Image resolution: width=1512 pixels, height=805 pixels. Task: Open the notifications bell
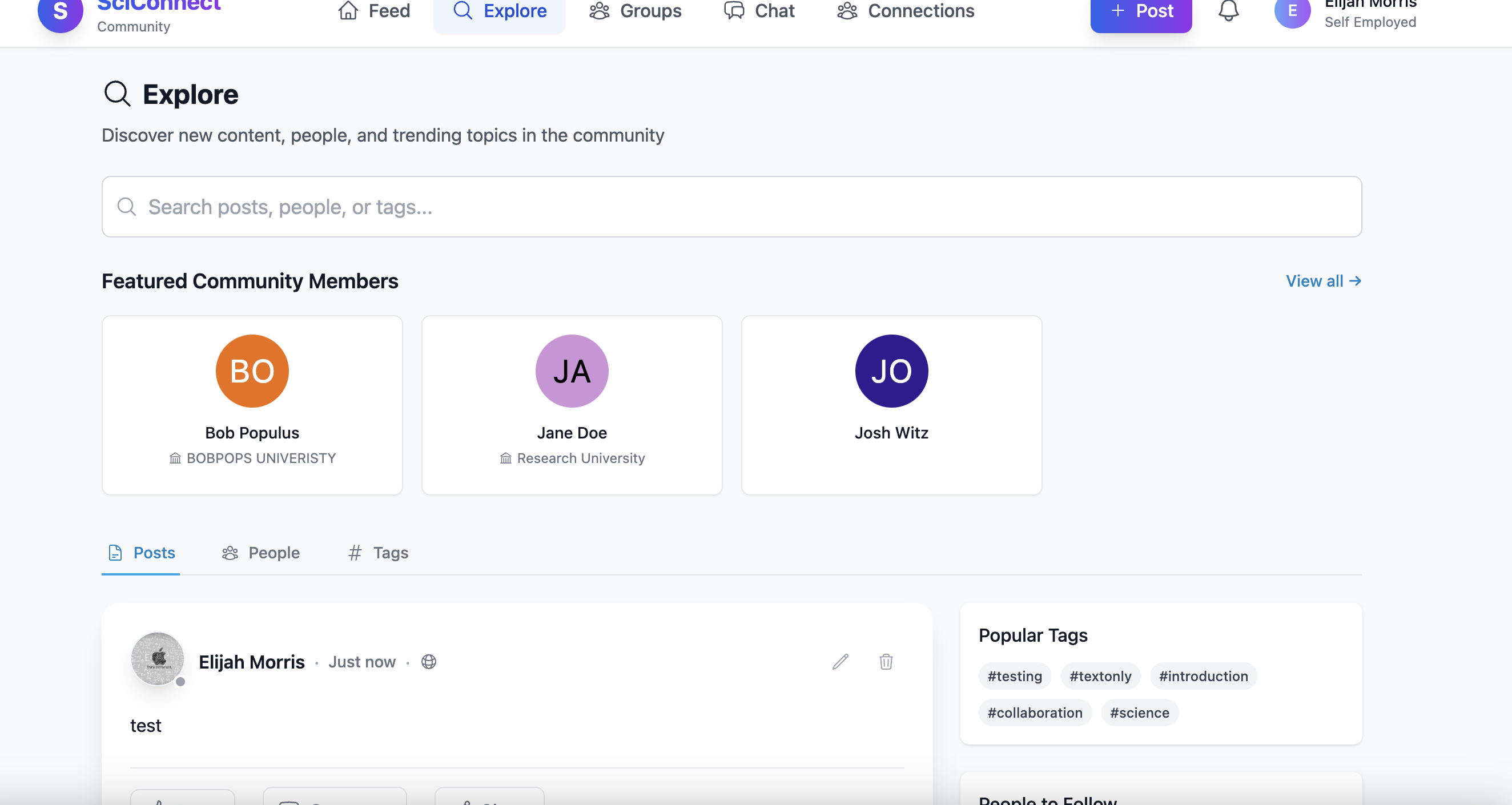(1228, 10)
